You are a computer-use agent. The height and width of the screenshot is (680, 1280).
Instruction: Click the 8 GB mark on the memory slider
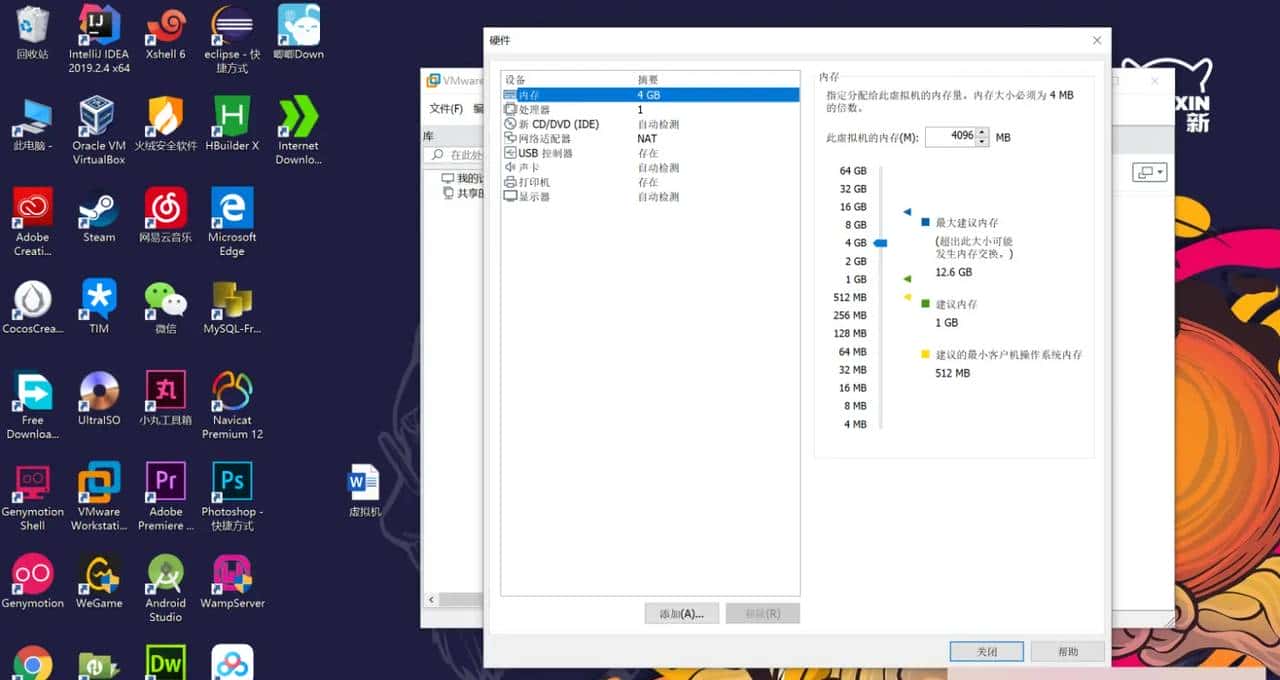point(880,225)
